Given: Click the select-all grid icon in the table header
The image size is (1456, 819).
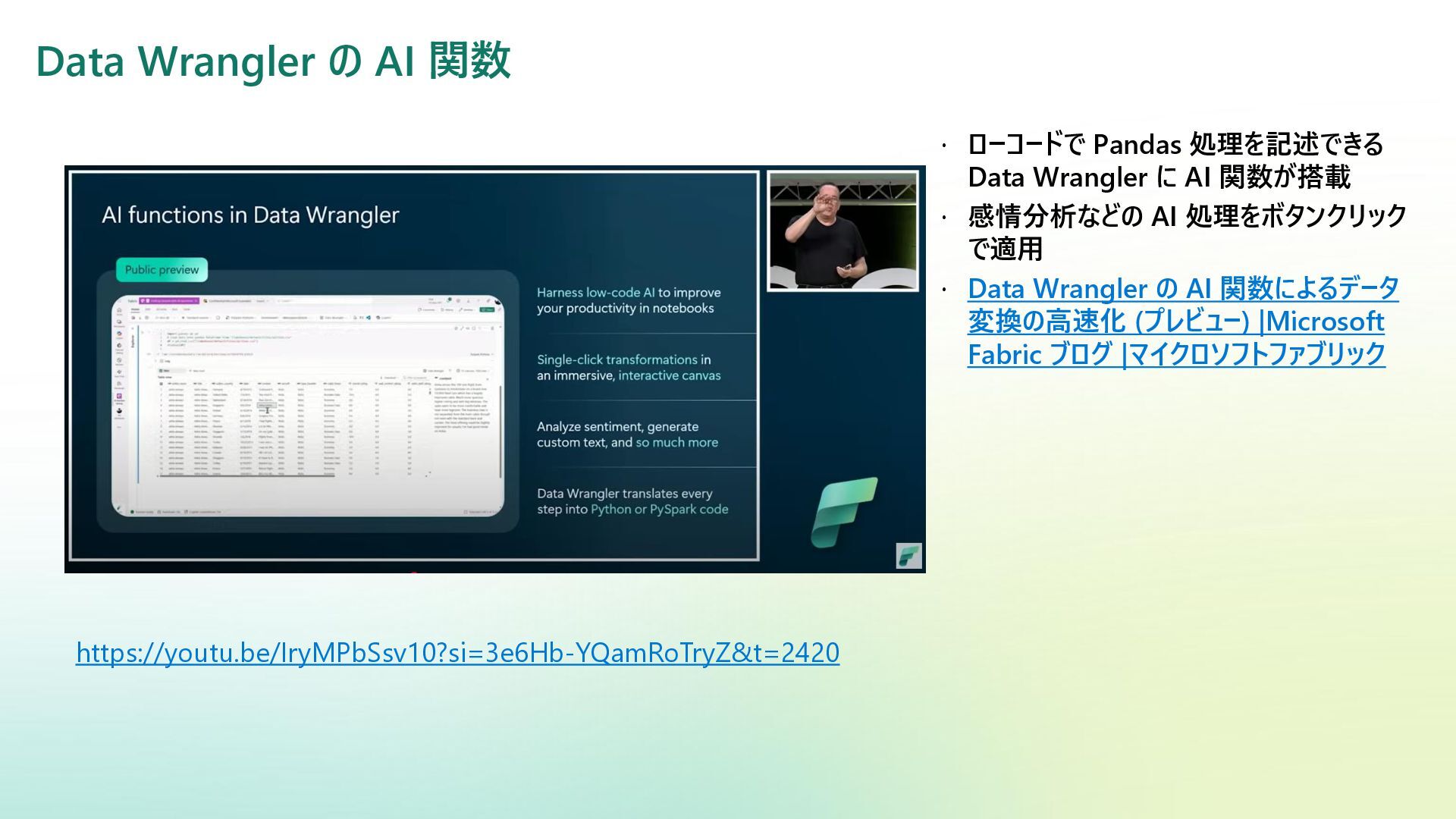Looking at the screenshot, I should [161, 384].
